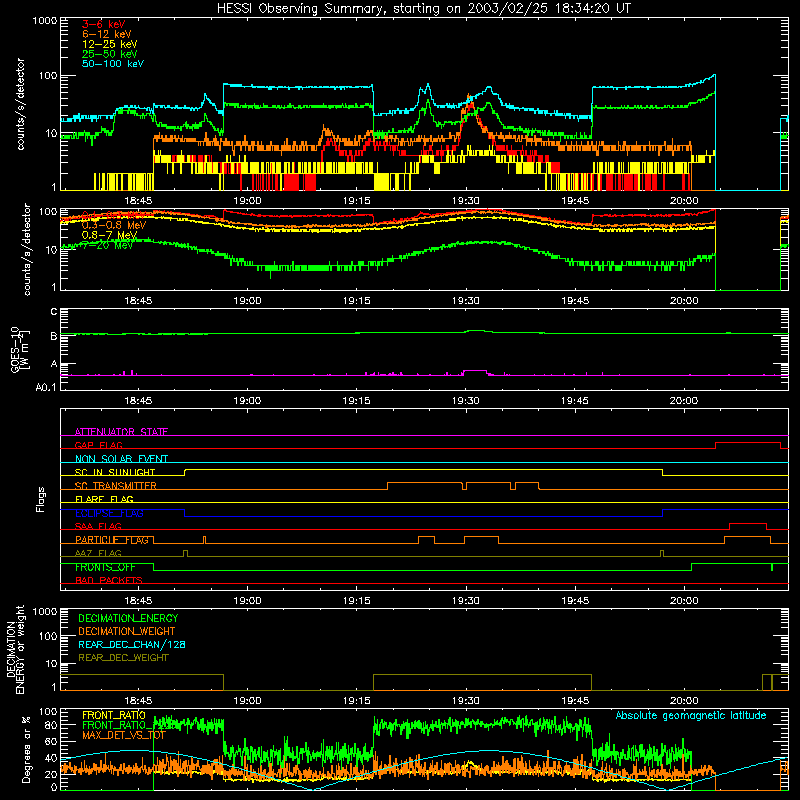Click the 19:30 tick below the Flags panel

(466, 601)
